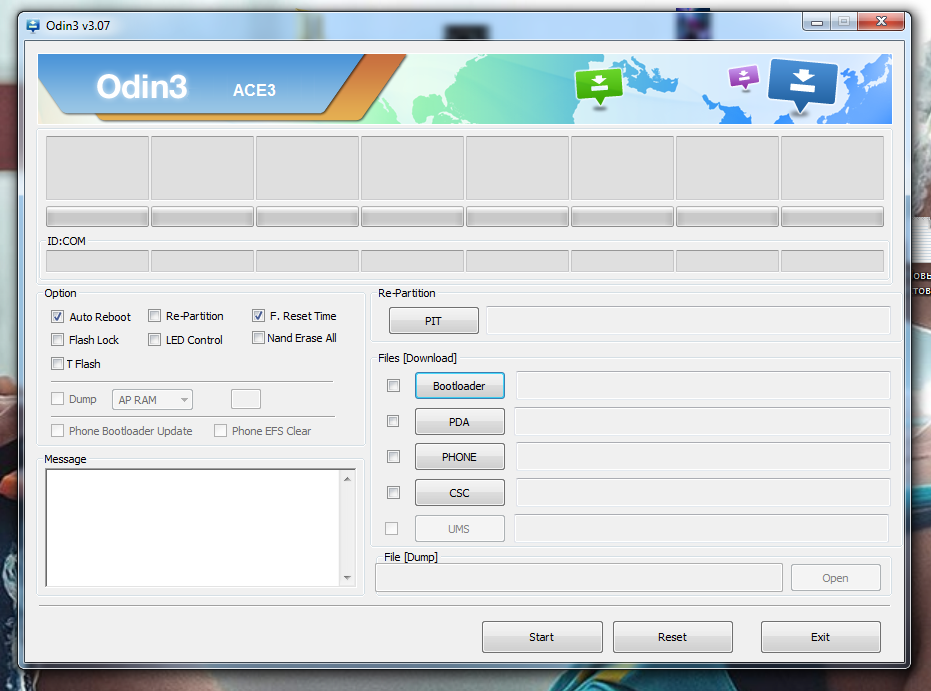
Task: Tick the checkbox beside PHONE button
Action: (x=393, y=457)
